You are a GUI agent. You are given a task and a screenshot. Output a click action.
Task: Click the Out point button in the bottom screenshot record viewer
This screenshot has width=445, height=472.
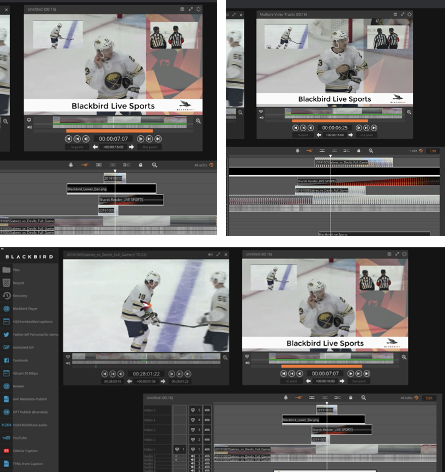coord(359,381)
